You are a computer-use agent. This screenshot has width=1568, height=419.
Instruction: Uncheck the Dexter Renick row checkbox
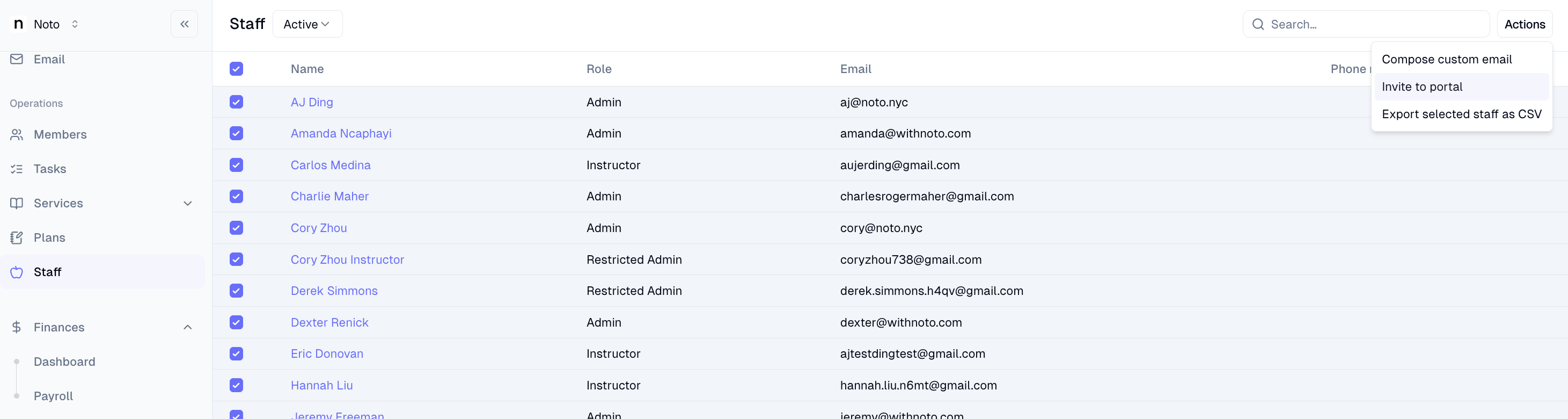pyautogui.click(x=236, y=322)
